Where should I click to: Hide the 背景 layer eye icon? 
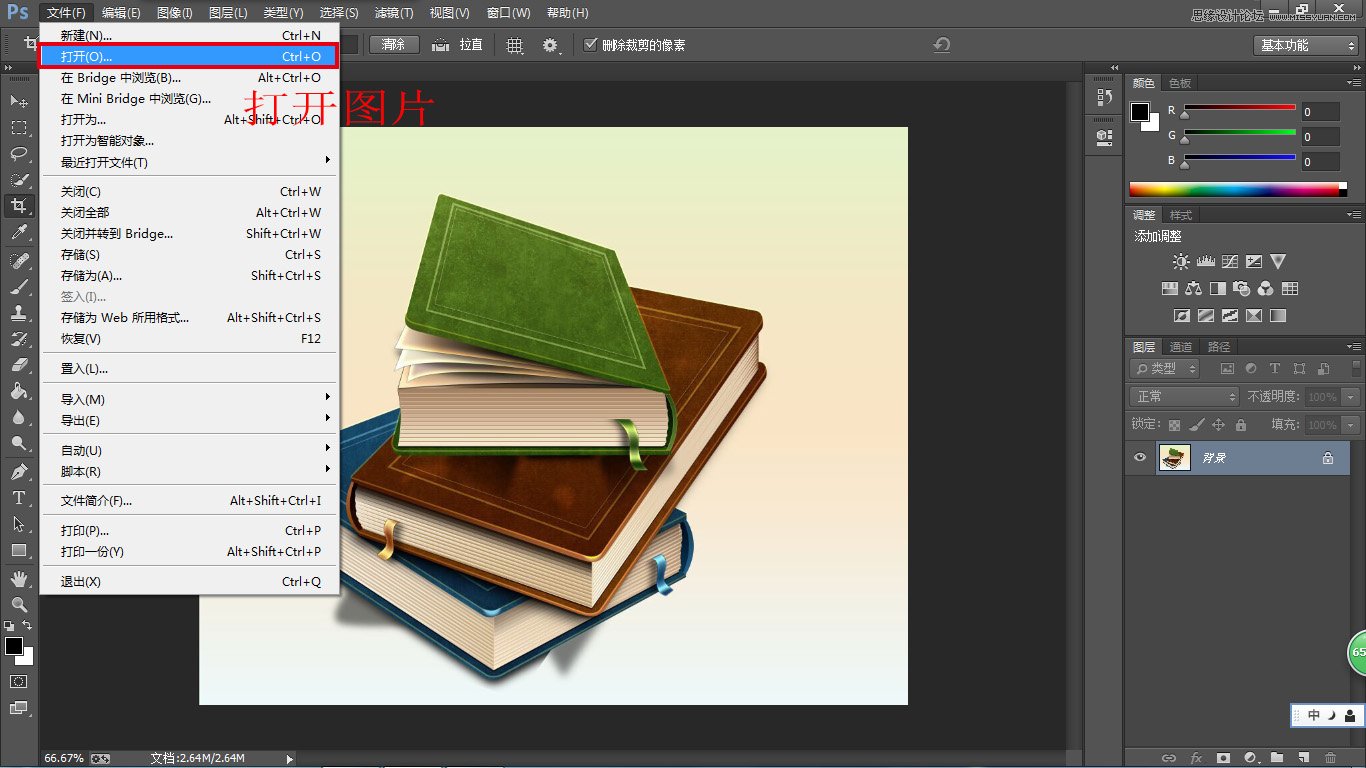coord(1140,458)
